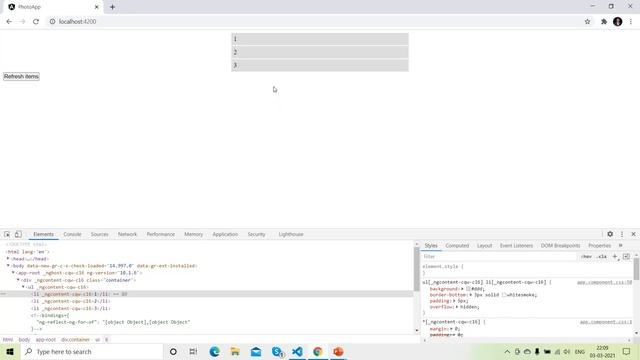
Task: Select body in the breadcrumb bar
Action: coord(24,340)
